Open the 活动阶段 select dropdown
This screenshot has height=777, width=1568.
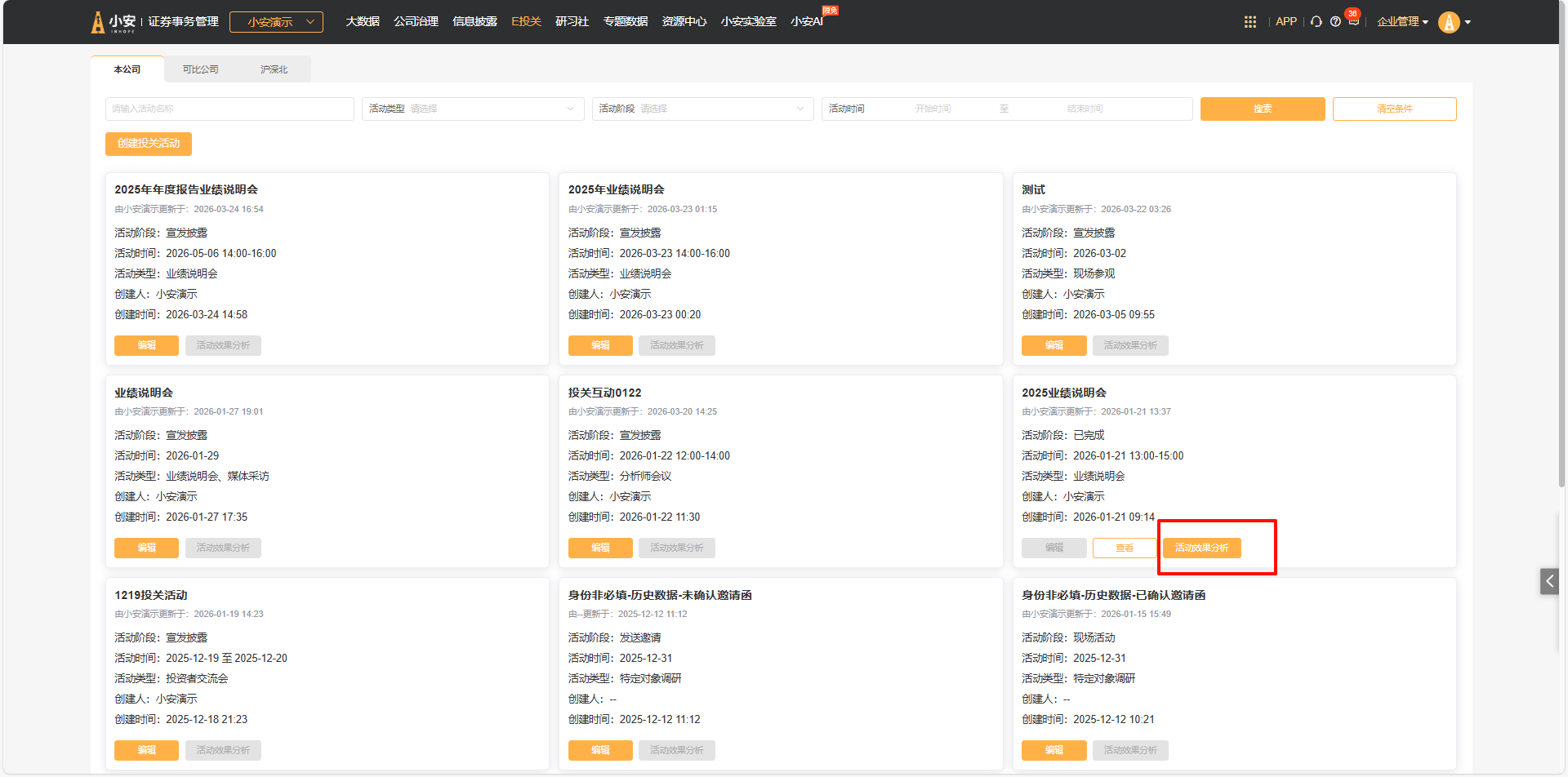[x=702, y=109]
